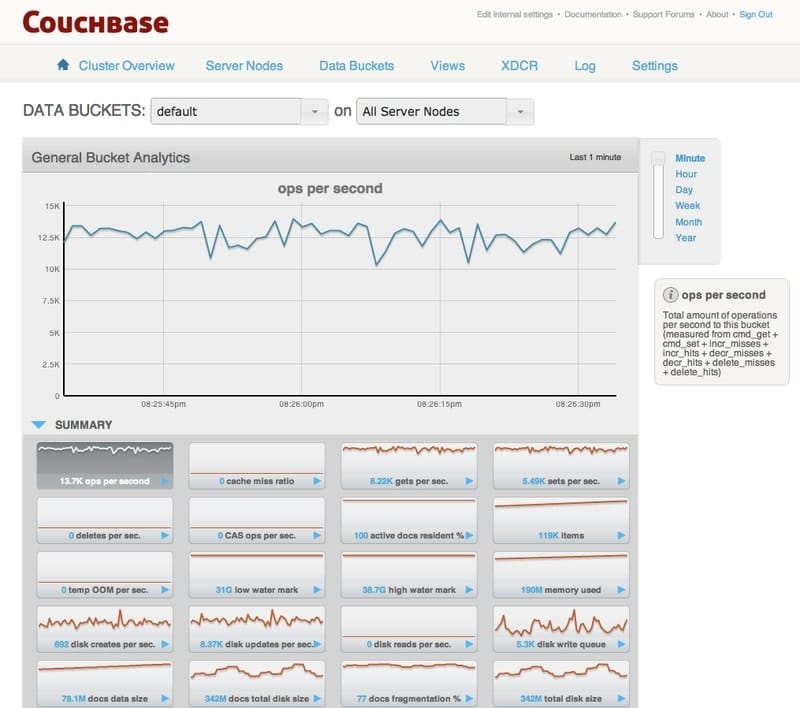Click the arrow icon on disk reads per sec. card
This screenshot has height=708, width=800.
pyautogui.click(x=469, y=644)
